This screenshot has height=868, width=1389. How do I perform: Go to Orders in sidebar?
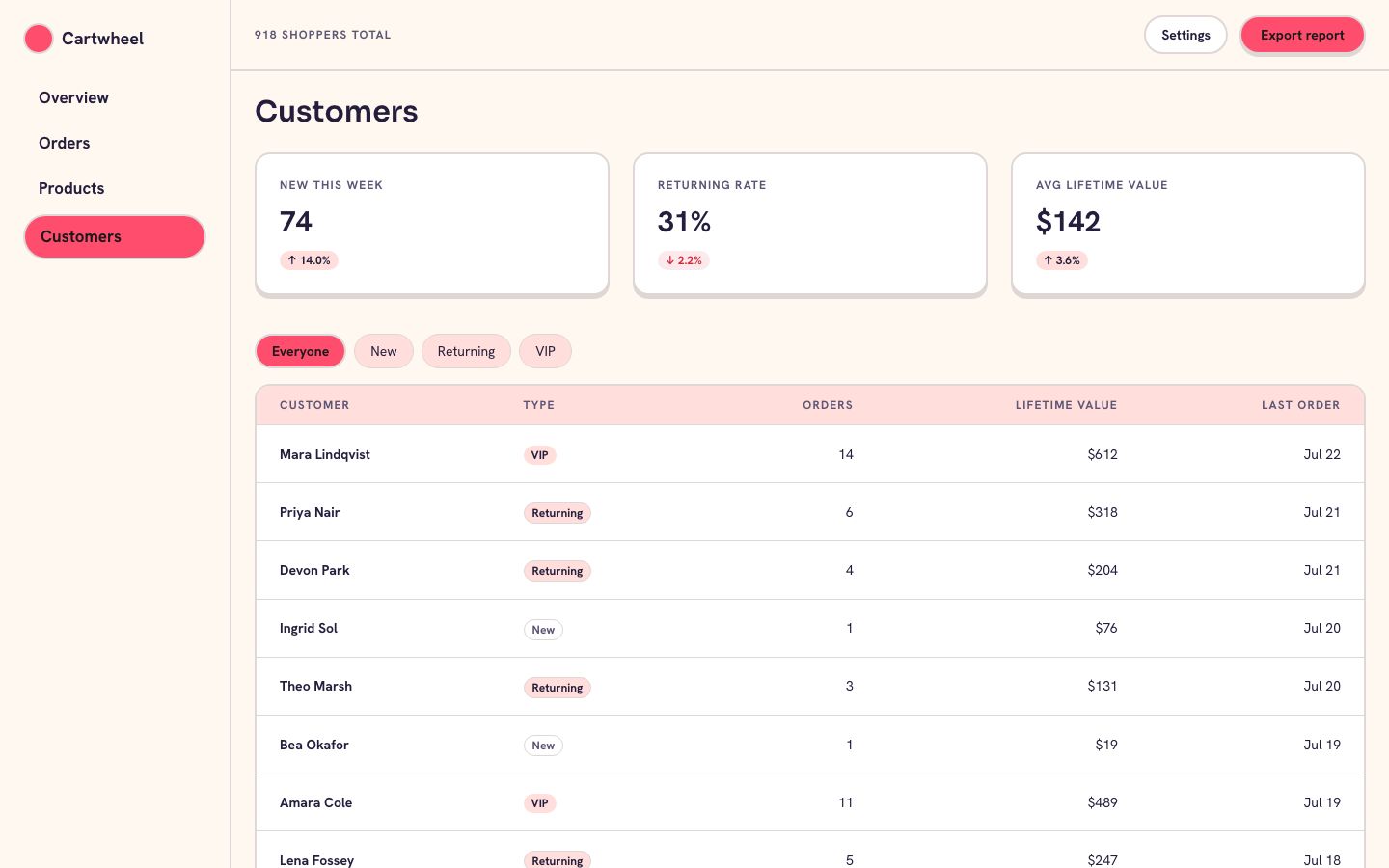[x=64, y=143]
